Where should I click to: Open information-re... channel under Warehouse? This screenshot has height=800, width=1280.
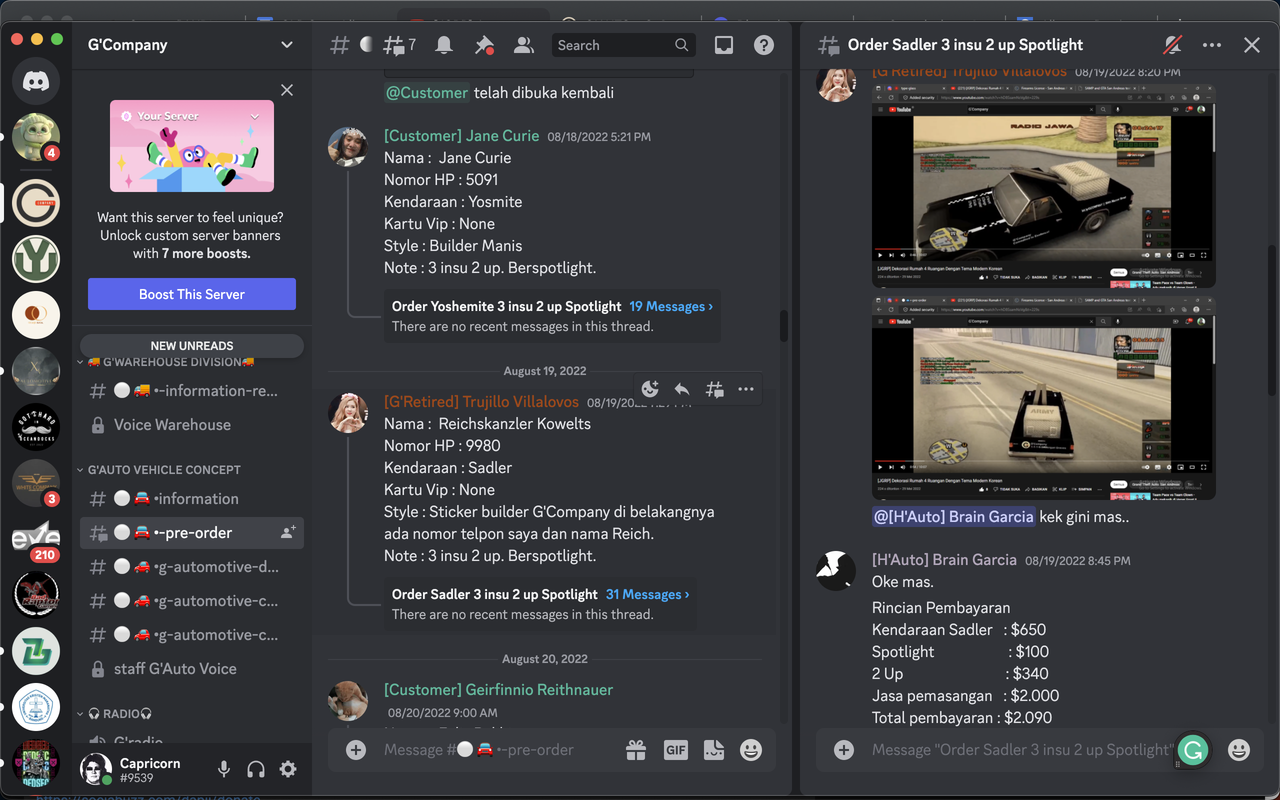click(192, 391)
